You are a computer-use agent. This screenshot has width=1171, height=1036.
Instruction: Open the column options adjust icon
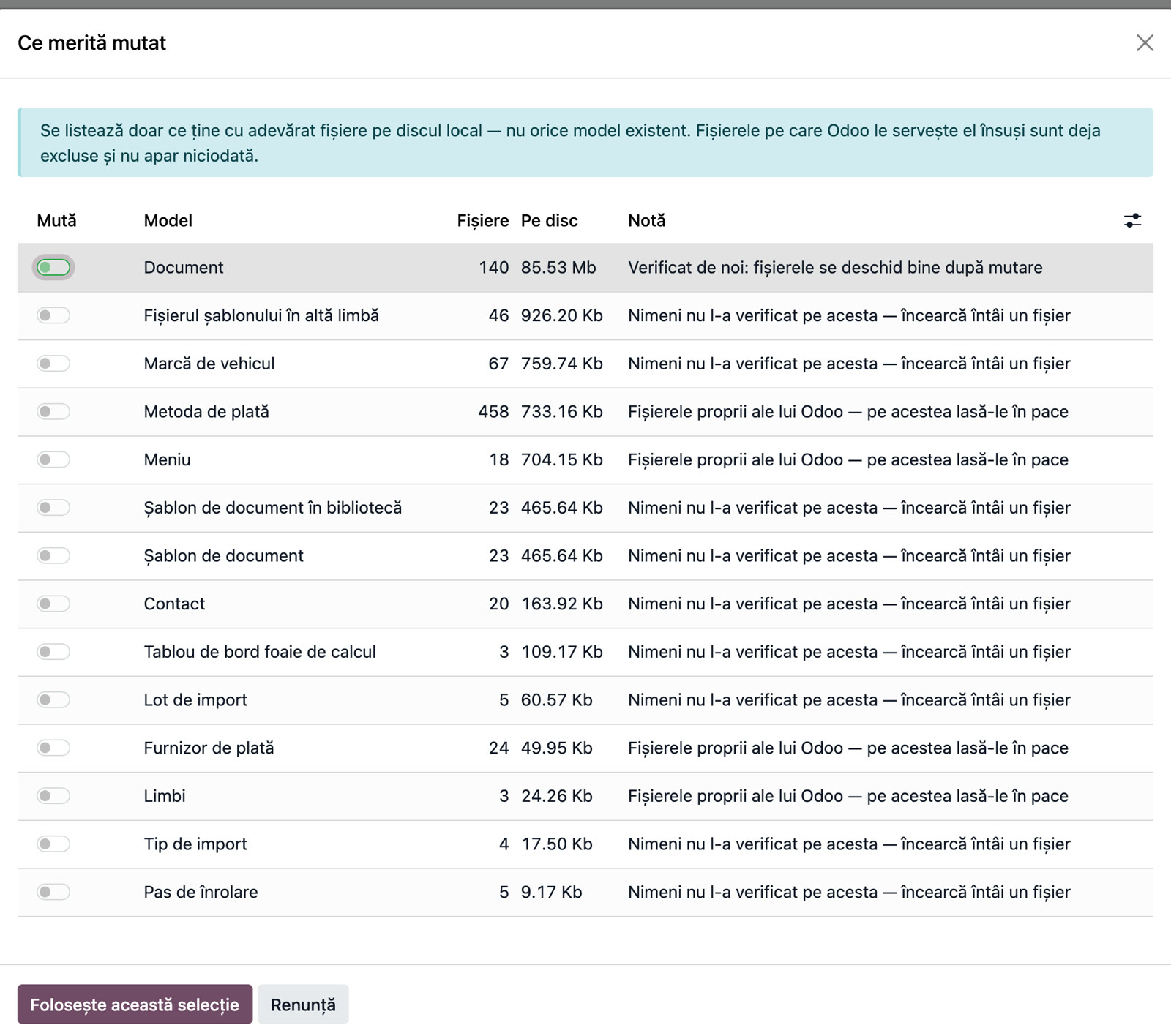(x=1132, y=220)
